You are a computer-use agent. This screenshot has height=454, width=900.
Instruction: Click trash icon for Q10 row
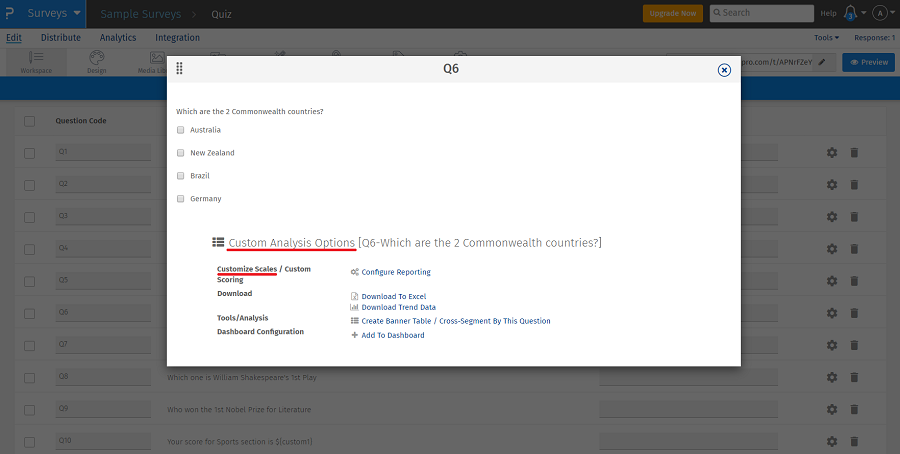[x=854, y=441]
